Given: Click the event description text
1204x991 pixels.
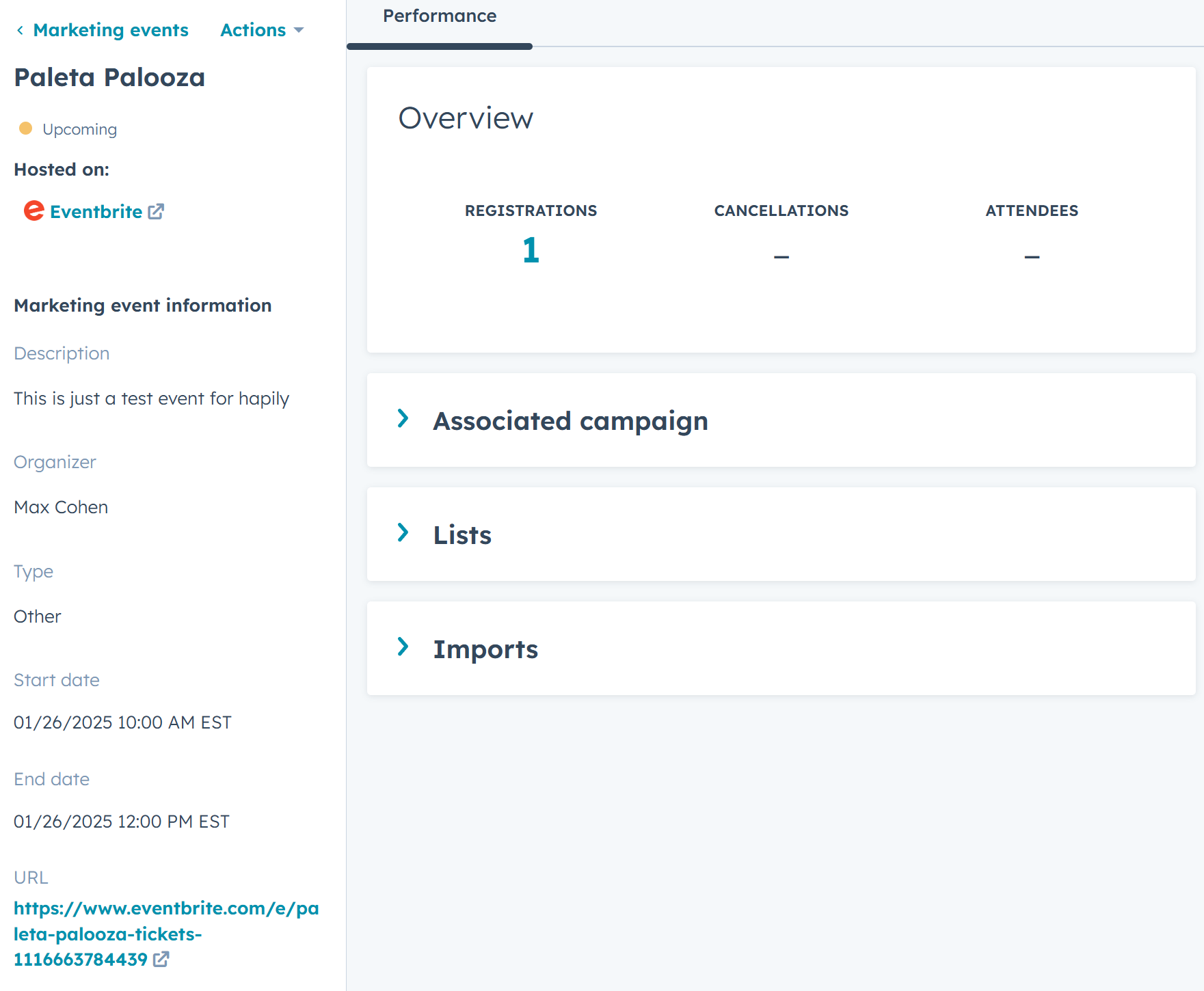Looking at the screenshot, I should 151,398.
